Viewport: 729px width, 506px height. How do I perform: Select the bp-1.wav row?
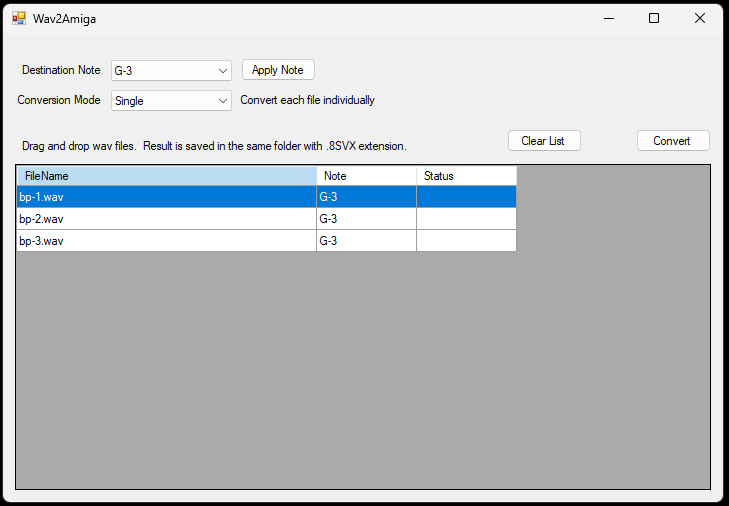coord(166,197)
